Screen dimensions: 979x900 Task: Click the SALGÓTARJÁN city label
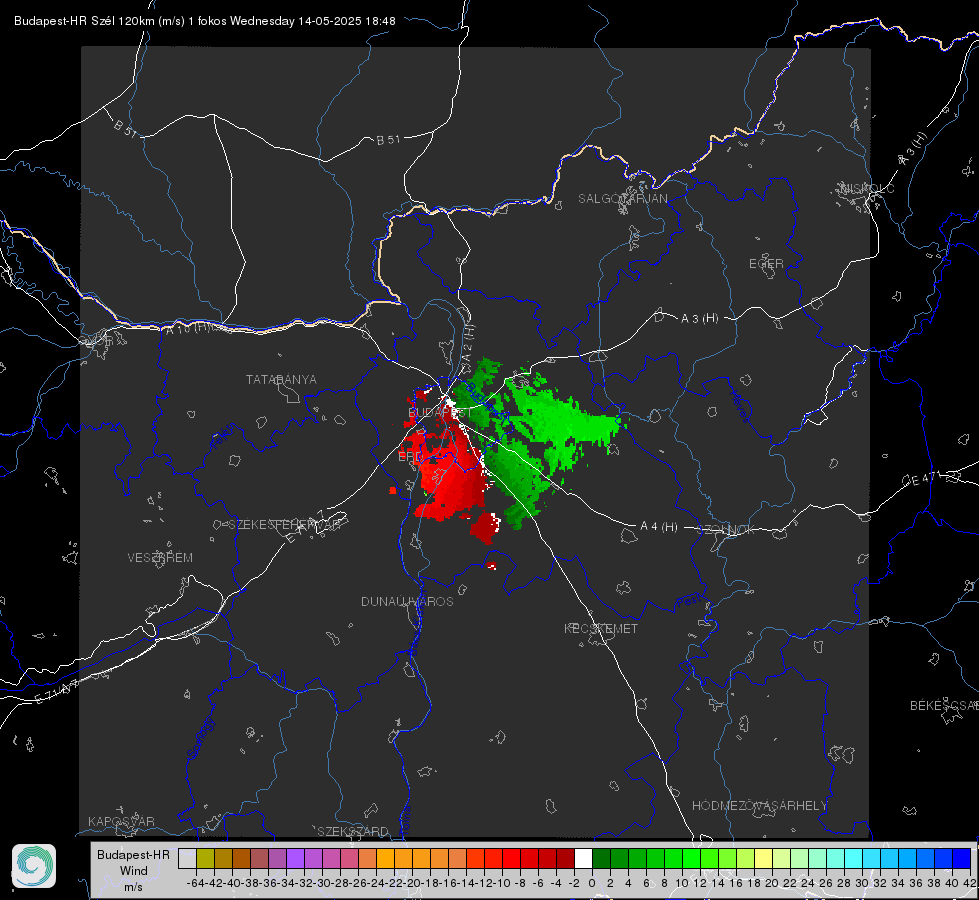pos(622,199)
